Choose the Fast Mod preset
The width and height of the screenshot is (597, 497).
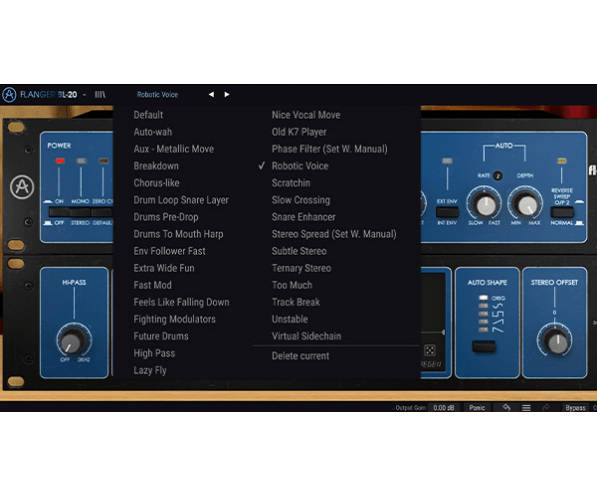coord(152,285)
